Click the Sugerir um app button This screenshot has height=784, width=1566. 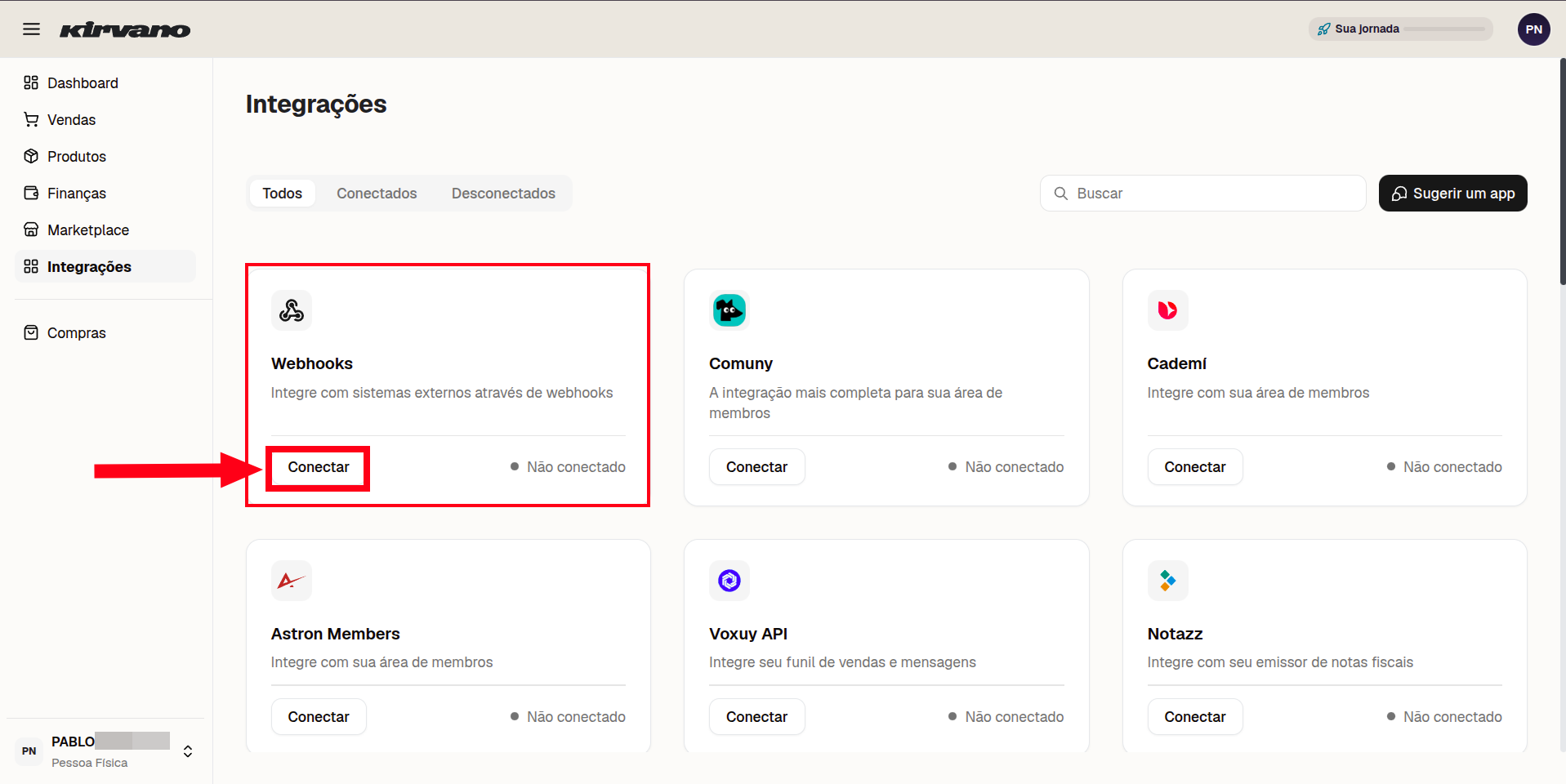click(x=1452, y=194)
